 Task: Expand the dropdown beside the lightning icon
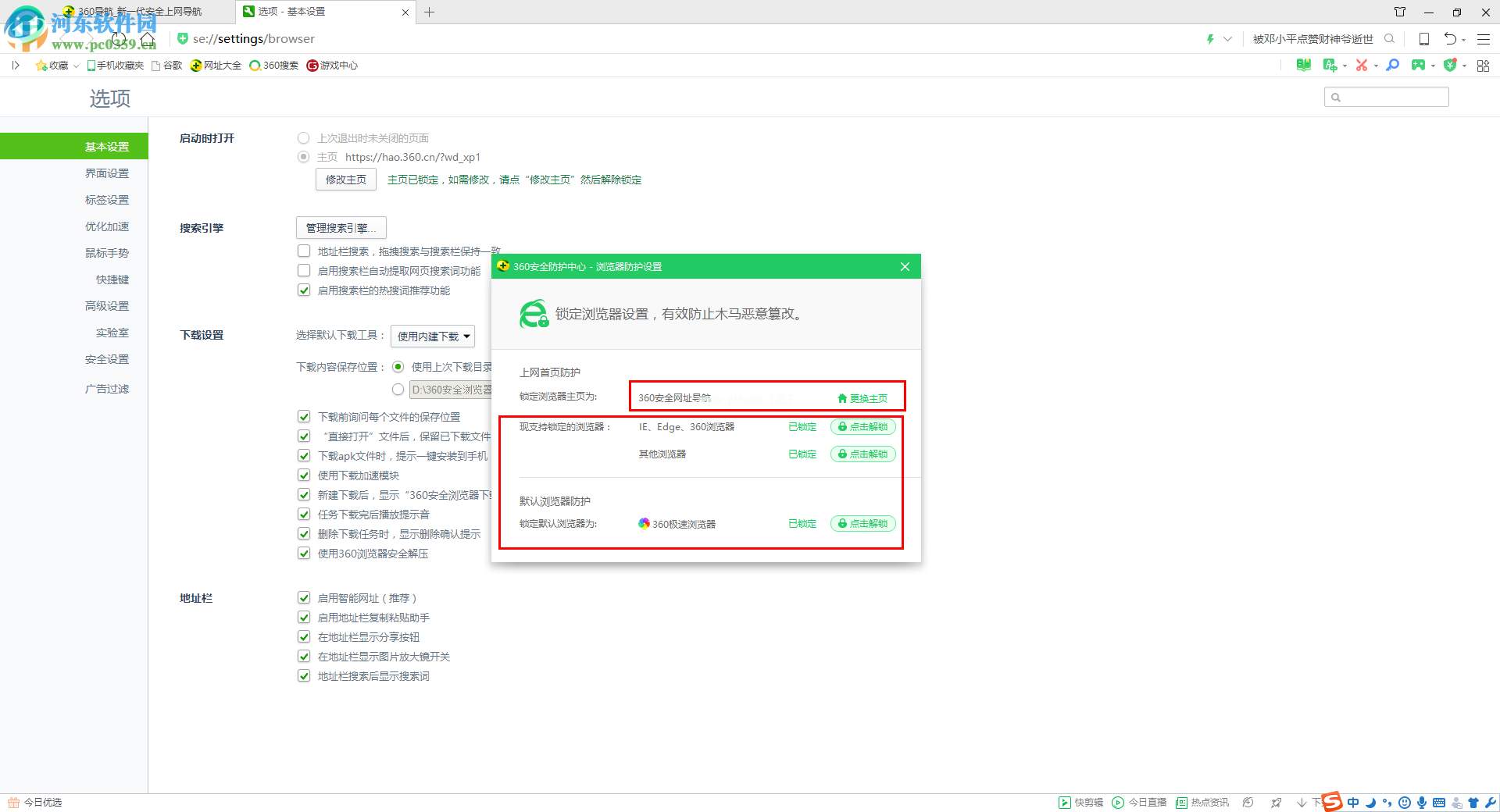click(1227, 38)
